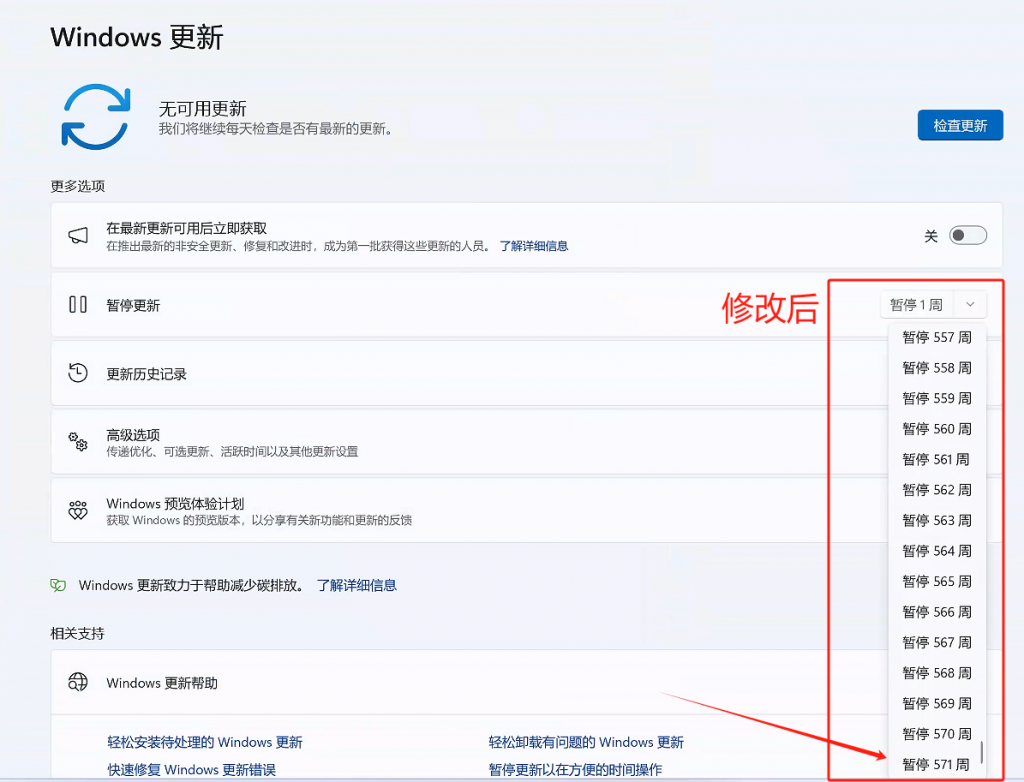1024x782 pixels.
Task: Click the dropdown list scrollbar thumb
Action: (x=982, y=752)
